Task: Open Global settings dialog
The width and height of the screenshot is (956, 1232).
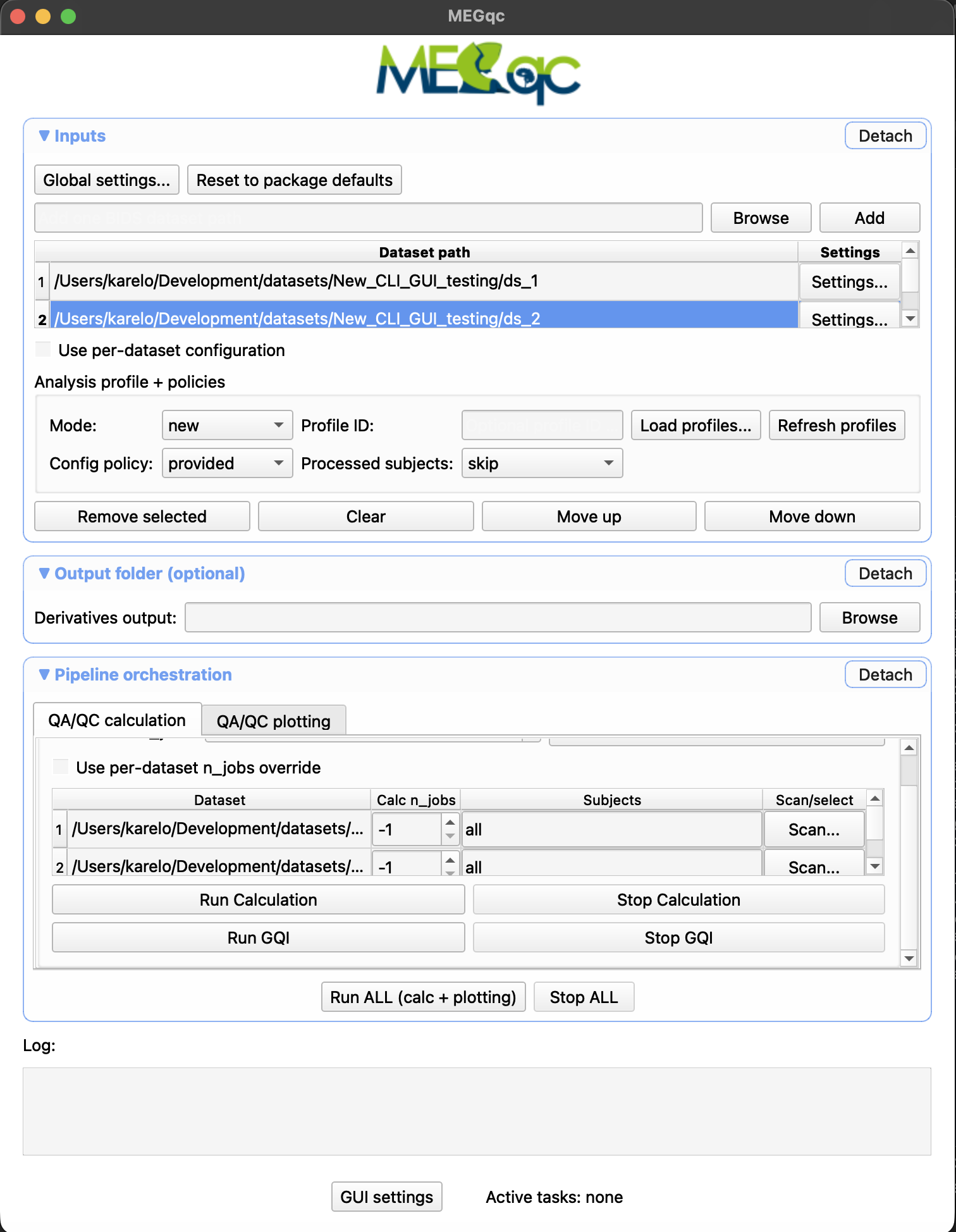Action: tap(106, 180)
